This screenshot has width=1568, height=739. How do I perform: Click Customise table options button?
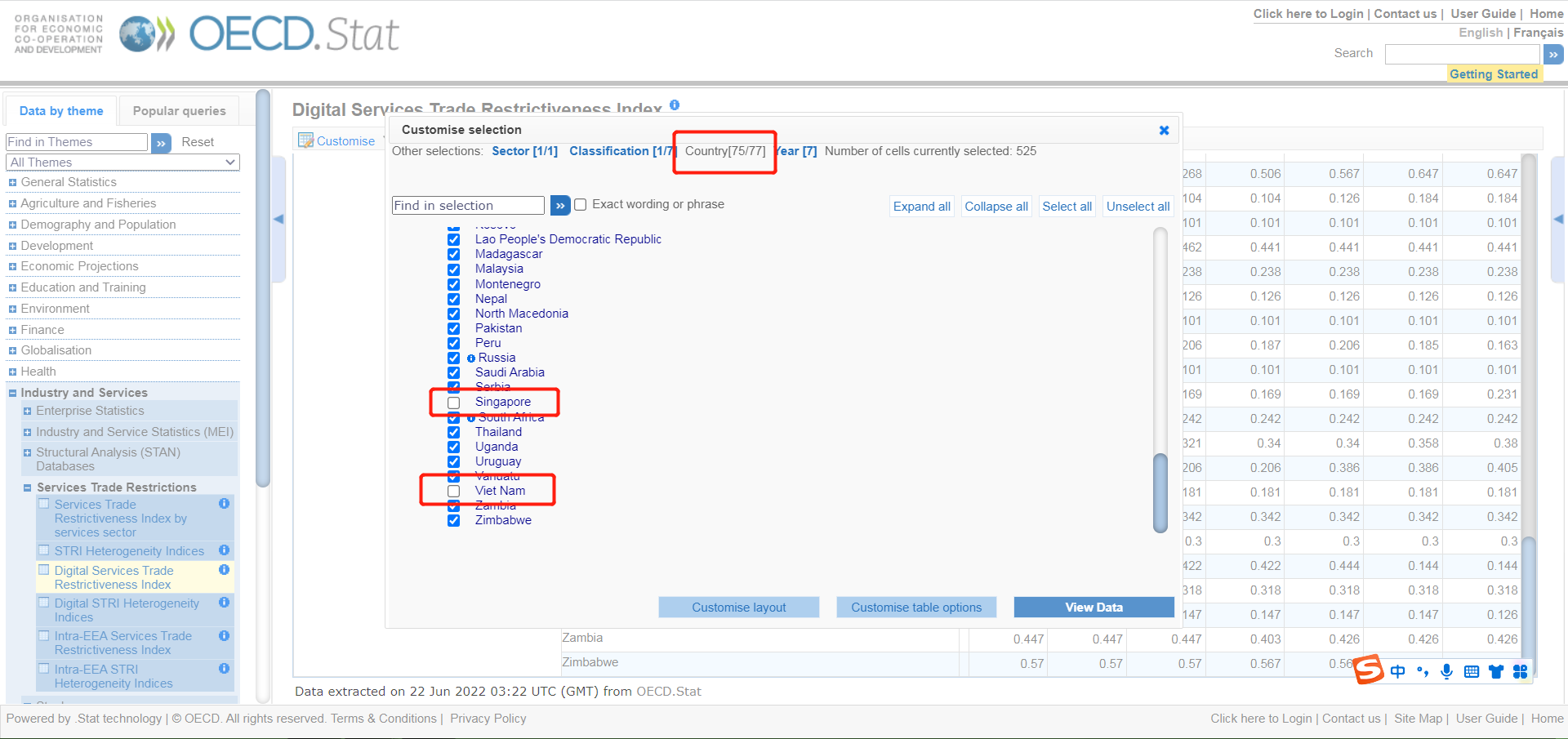pos(916,608)
